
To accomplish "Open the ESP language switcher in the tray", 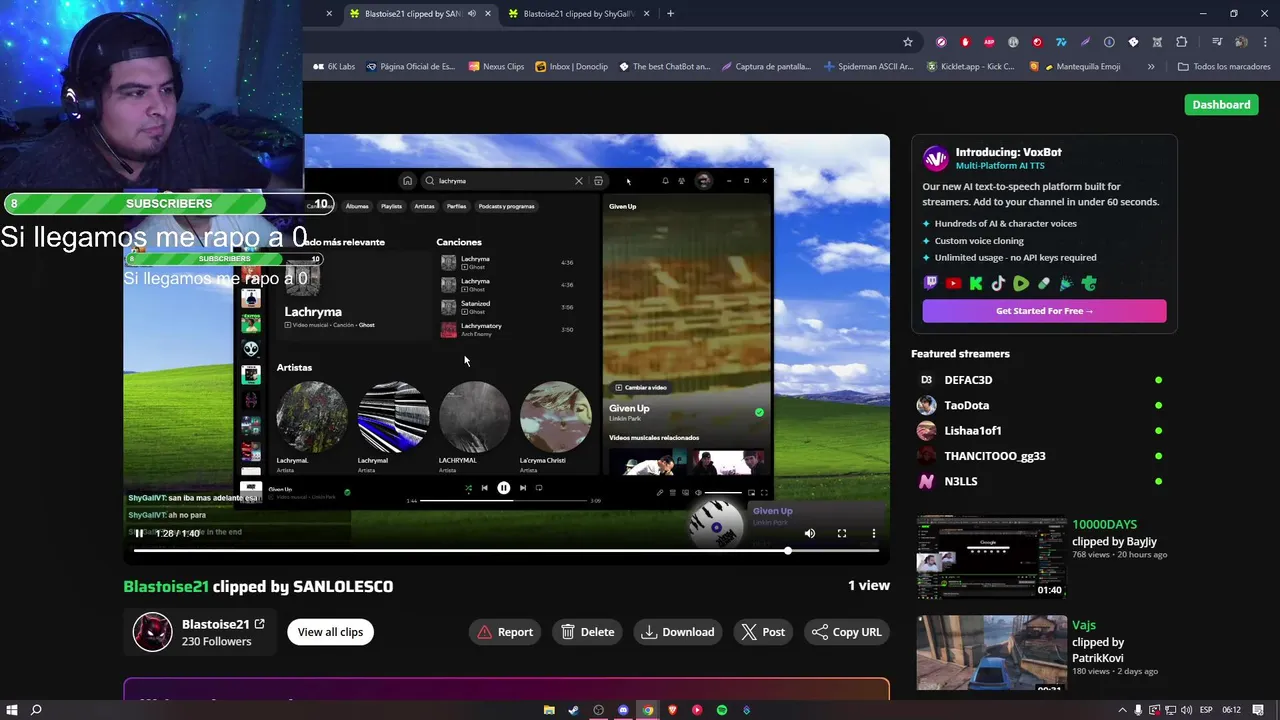I will tap(1206, 710).
